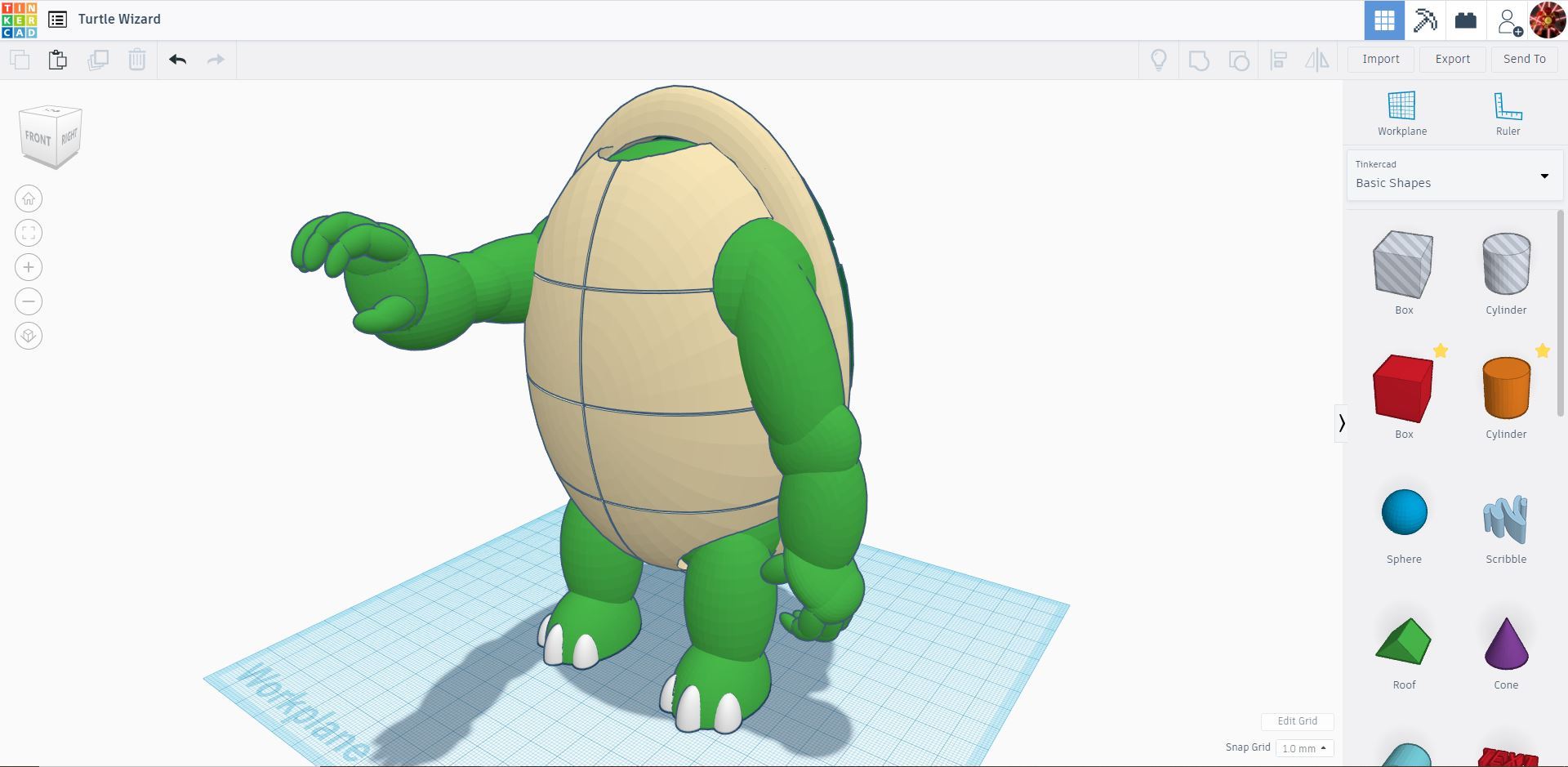The image size is (1568, 767).
Task: Invite collaborators with add-person icon
Action: click(1509, 21)
